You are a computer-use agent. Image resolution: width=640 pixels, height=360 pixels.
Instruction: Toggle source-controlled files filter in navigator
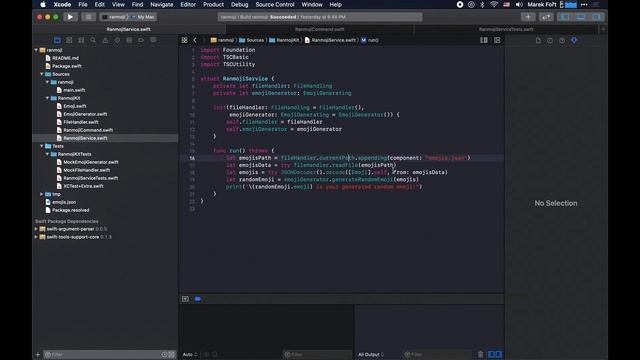(x=172, y=354)
